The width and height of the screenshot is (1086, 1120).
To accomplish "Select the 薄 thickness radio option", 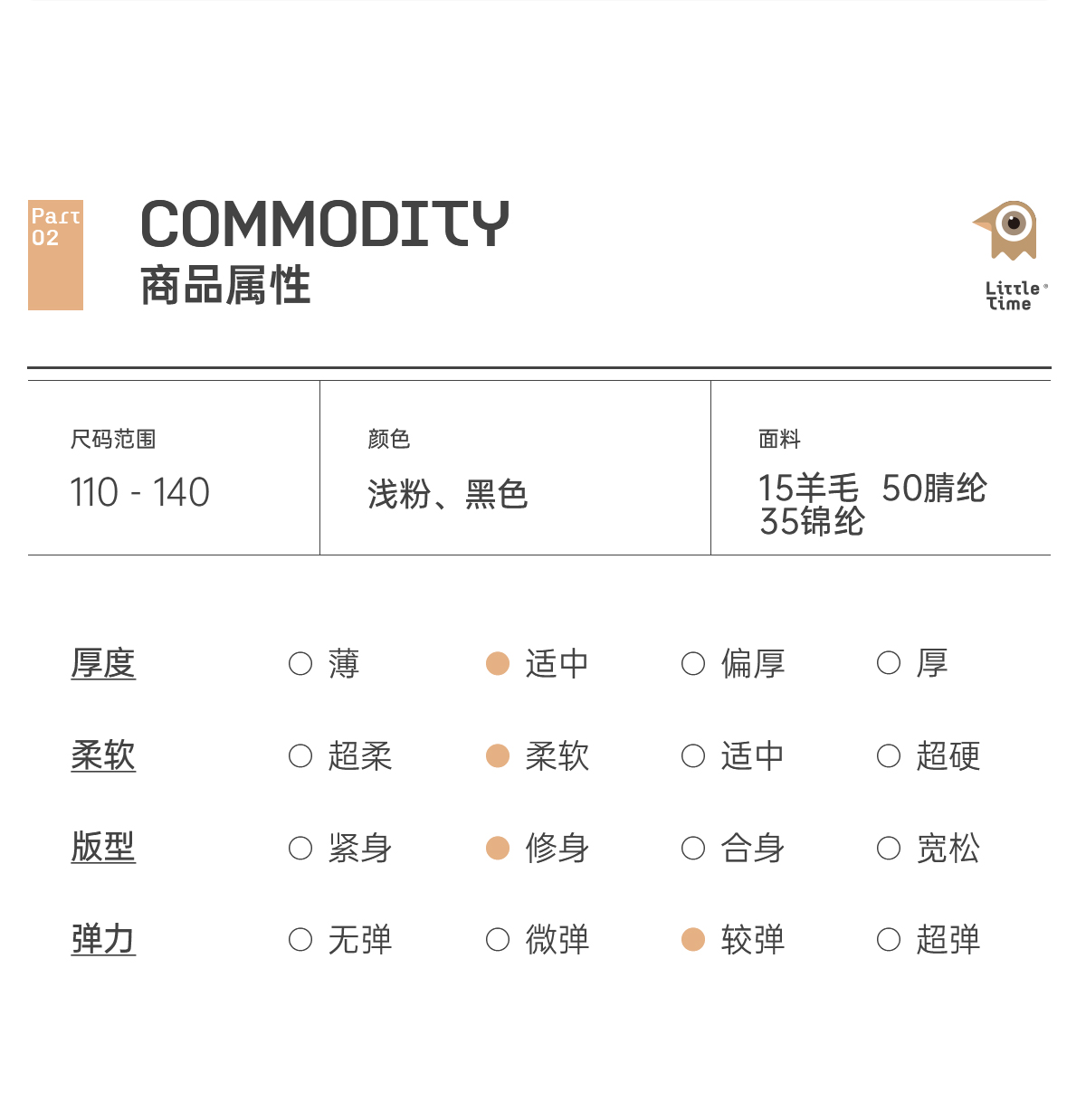I will [300, 664].
